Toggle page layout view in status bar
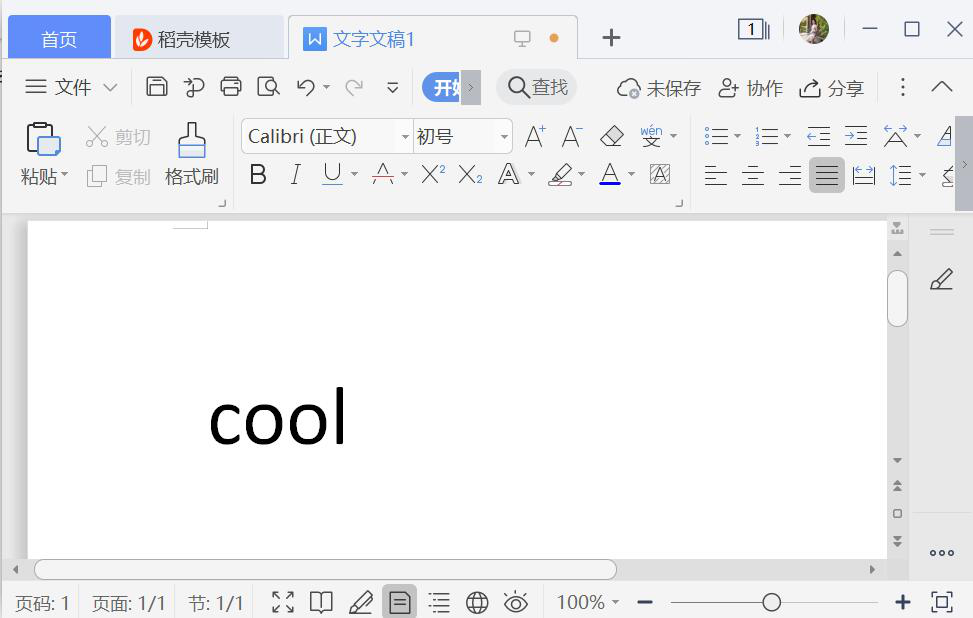973x618 pixels. (x=400, y=602)
